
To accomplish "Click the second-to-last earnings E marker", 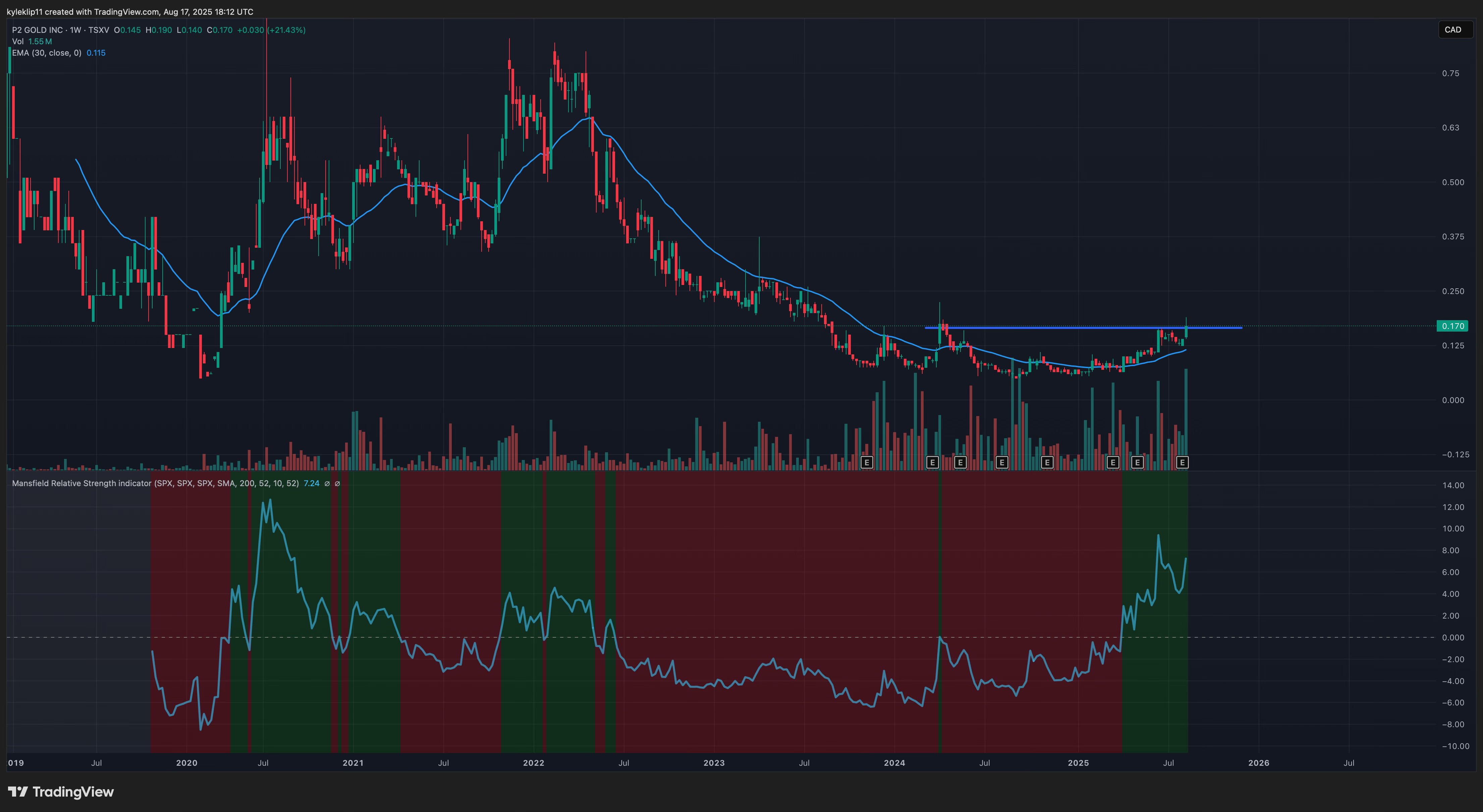I will pyautogui.click(x=1137, y=462).
